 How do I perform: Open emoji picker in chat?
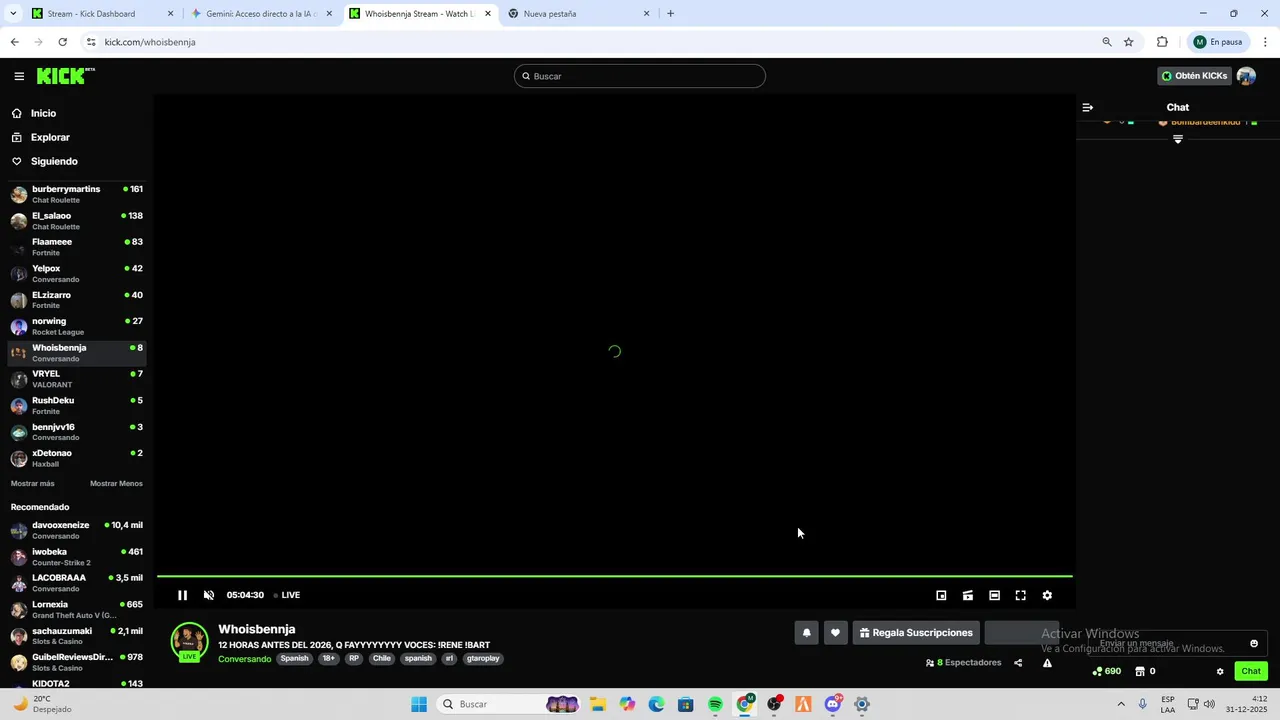(x=1254, y=644)
